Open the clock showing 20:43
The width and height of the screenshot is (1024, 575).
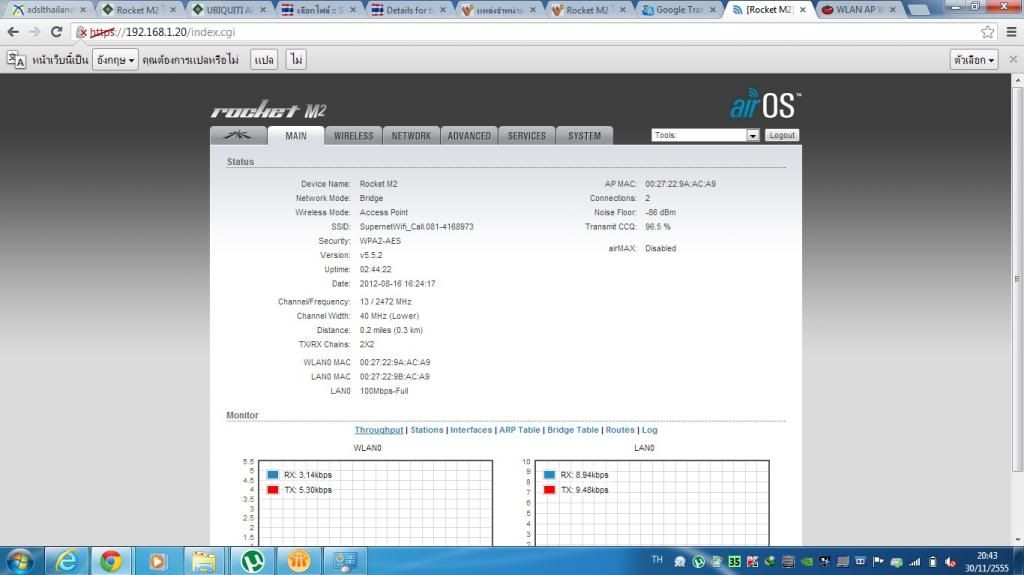pyautogui.click(x=987, y=561)
